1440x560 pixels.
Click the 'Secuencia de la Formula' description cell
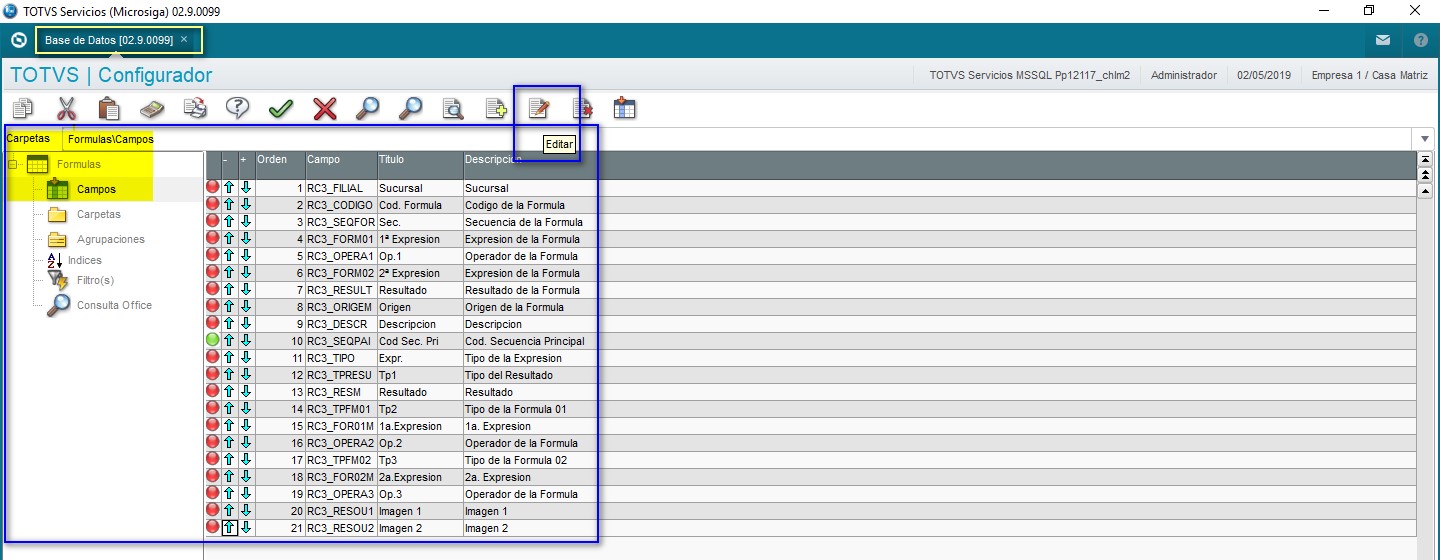524,221
